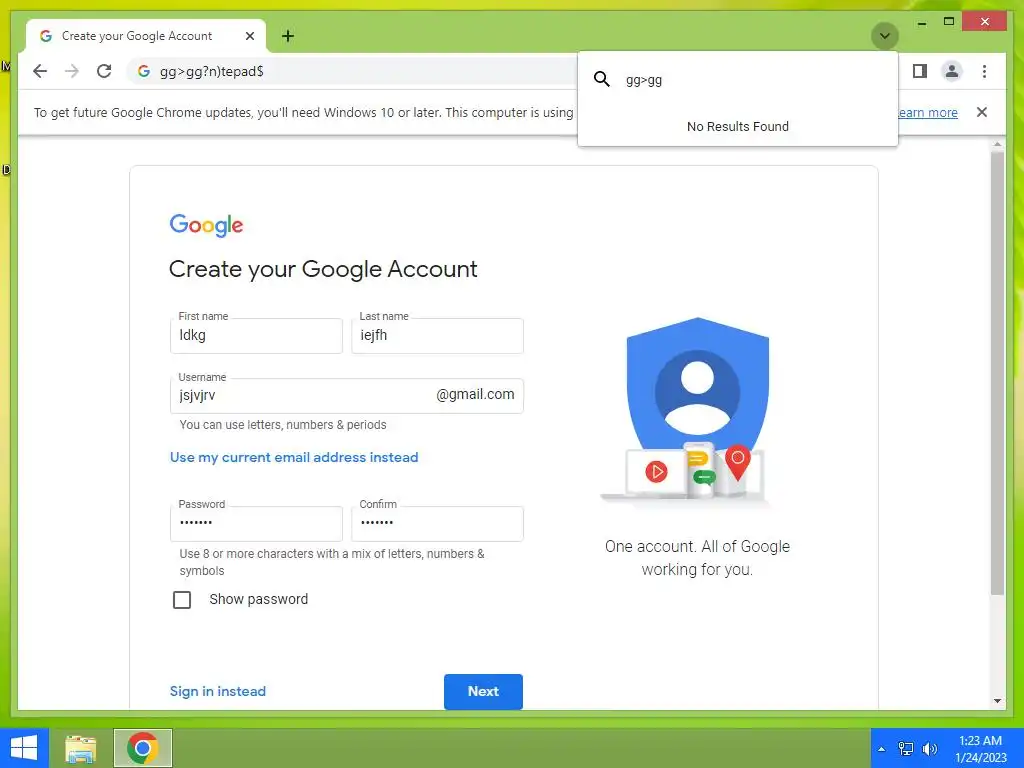Toggle the Chrome side panel
This screenshot has height=768, width=1024.
(920, 71)
